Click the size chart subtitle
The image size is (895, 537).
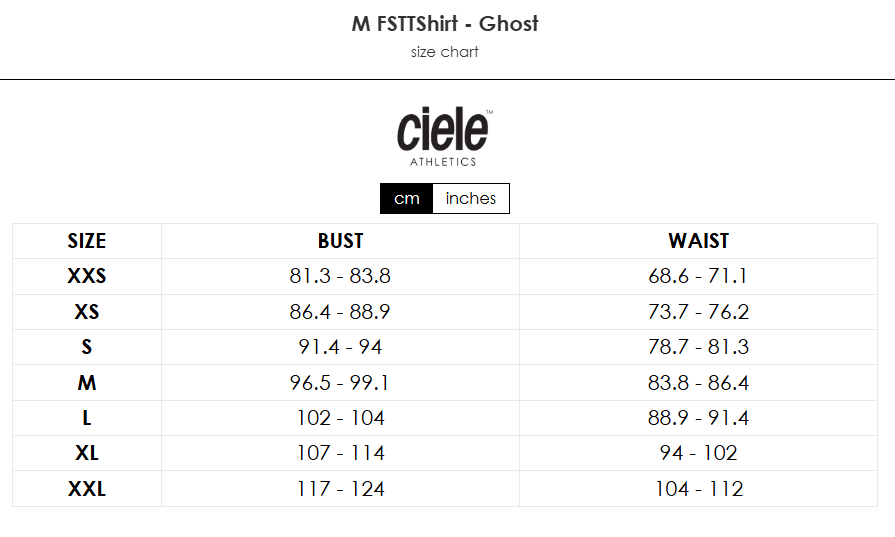pyautogui.click(x=445, y=52)
